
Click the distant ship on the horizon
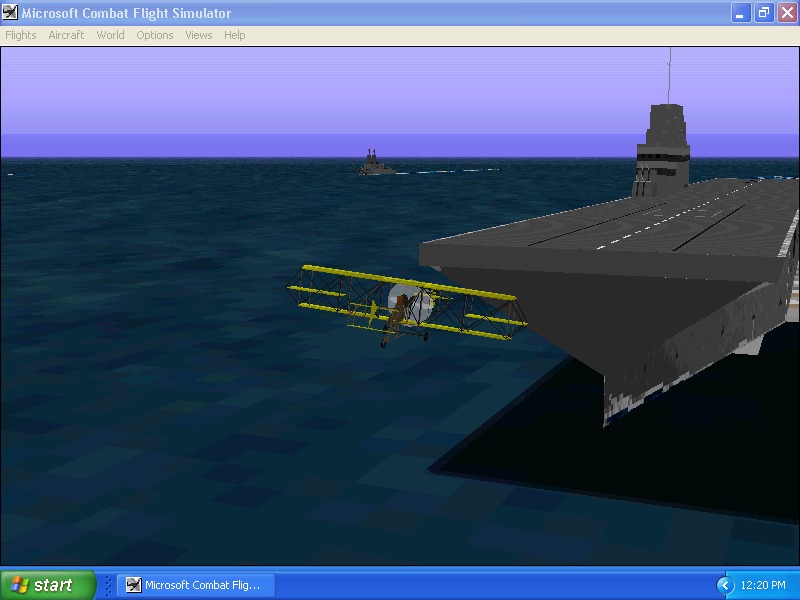[x=377, y=162]
